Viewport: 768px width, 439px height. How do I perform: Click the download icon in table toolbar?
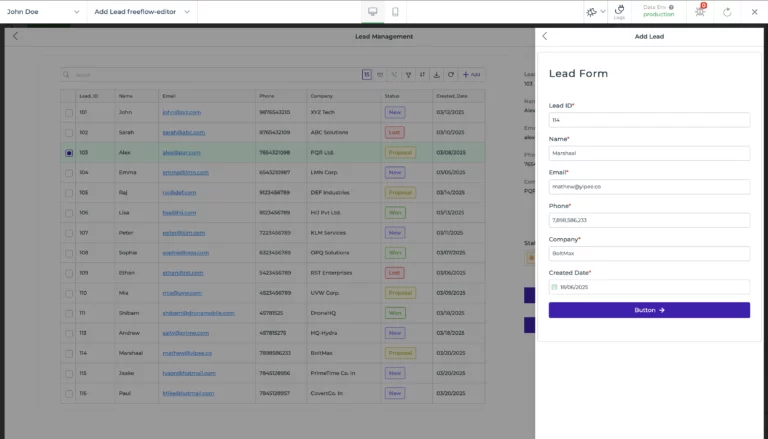tap(436, 75)
